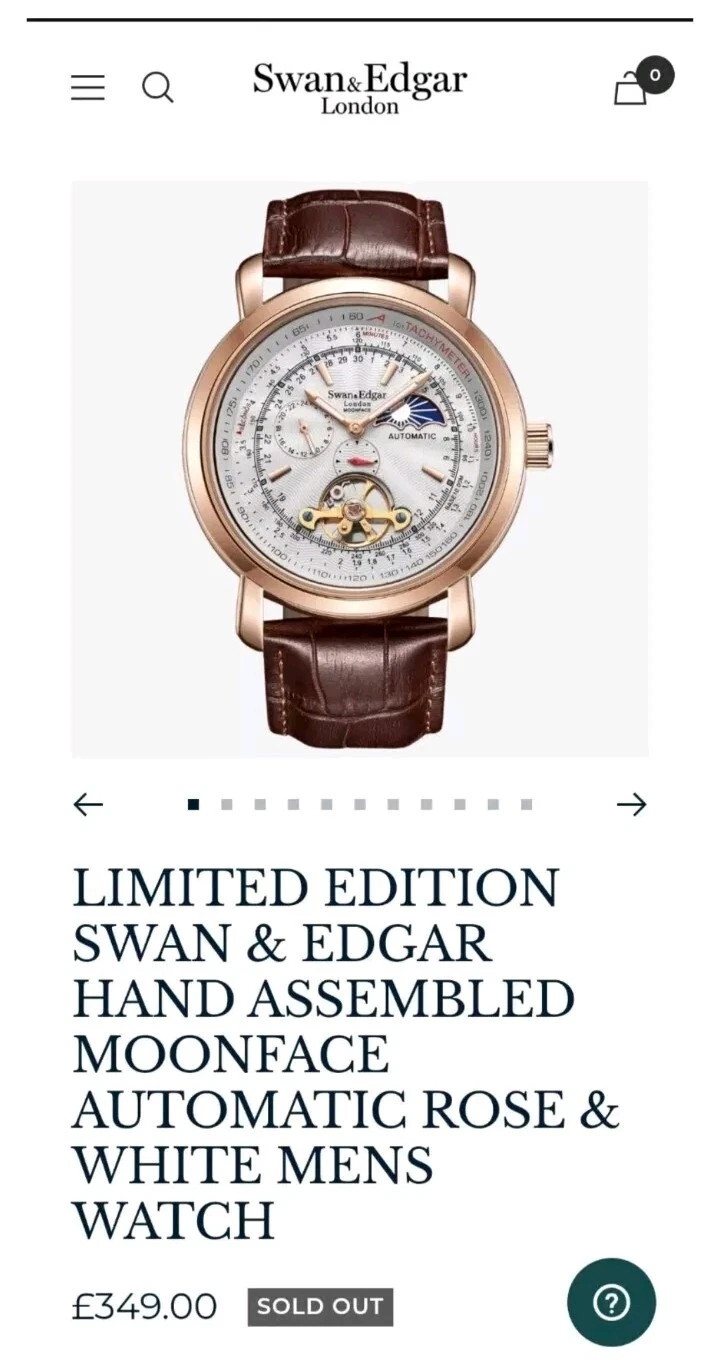Select the first carousel dot
719x1360 pixels.
point(193,804)
